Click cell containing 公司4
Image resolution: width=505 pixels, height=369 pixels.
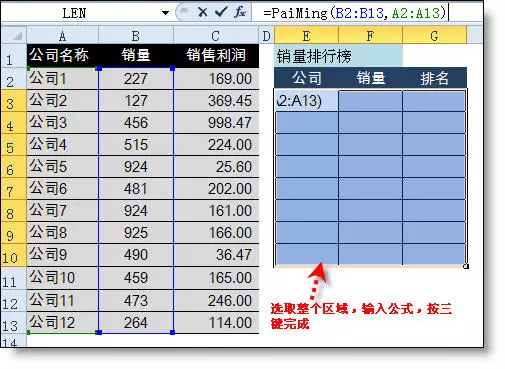[62, 144]
